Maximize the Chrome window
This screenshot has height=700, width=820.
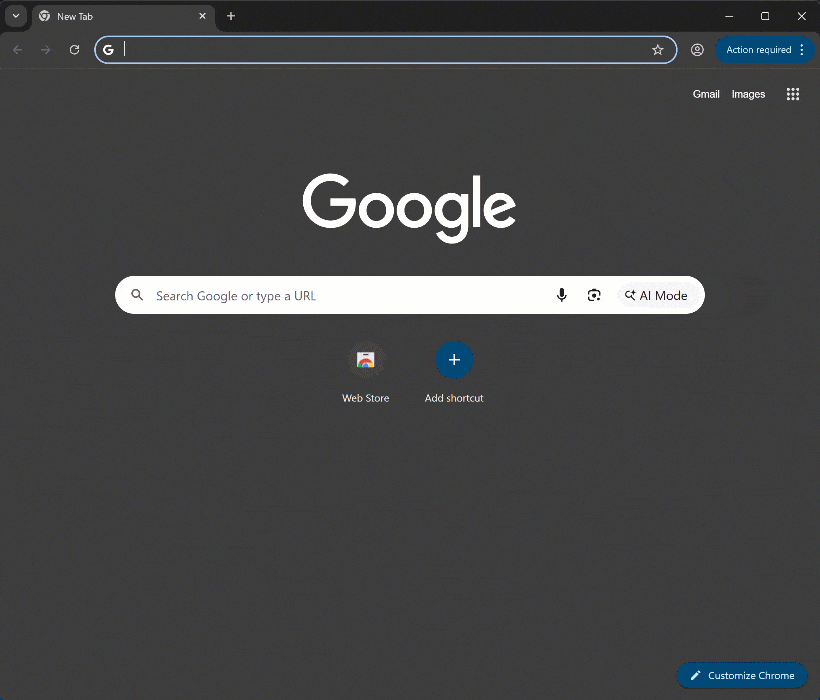point(765,16)
